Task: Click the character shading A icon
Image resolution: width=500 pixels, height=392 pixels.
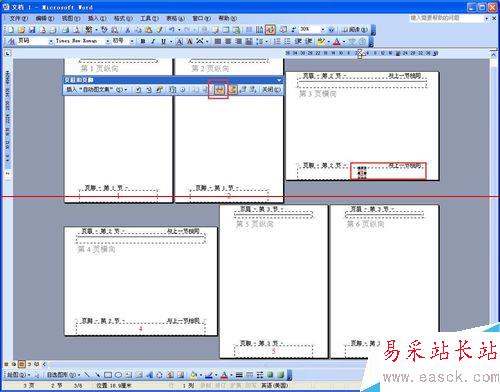Action: 190,41
